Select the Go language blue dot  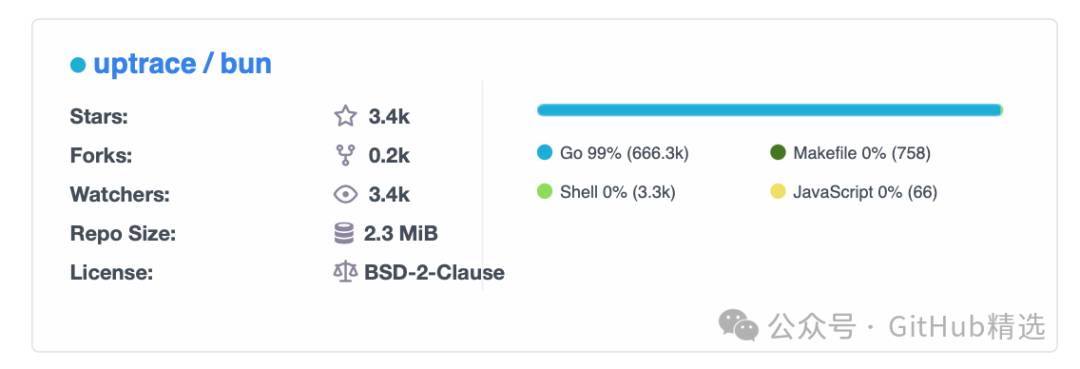[545, 152]
